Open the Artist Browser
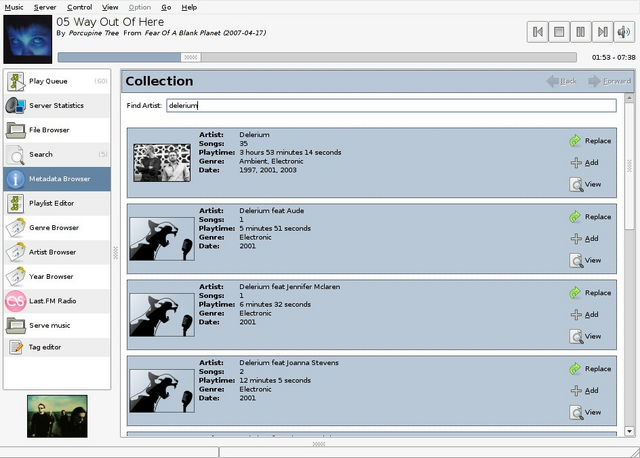 57,252
